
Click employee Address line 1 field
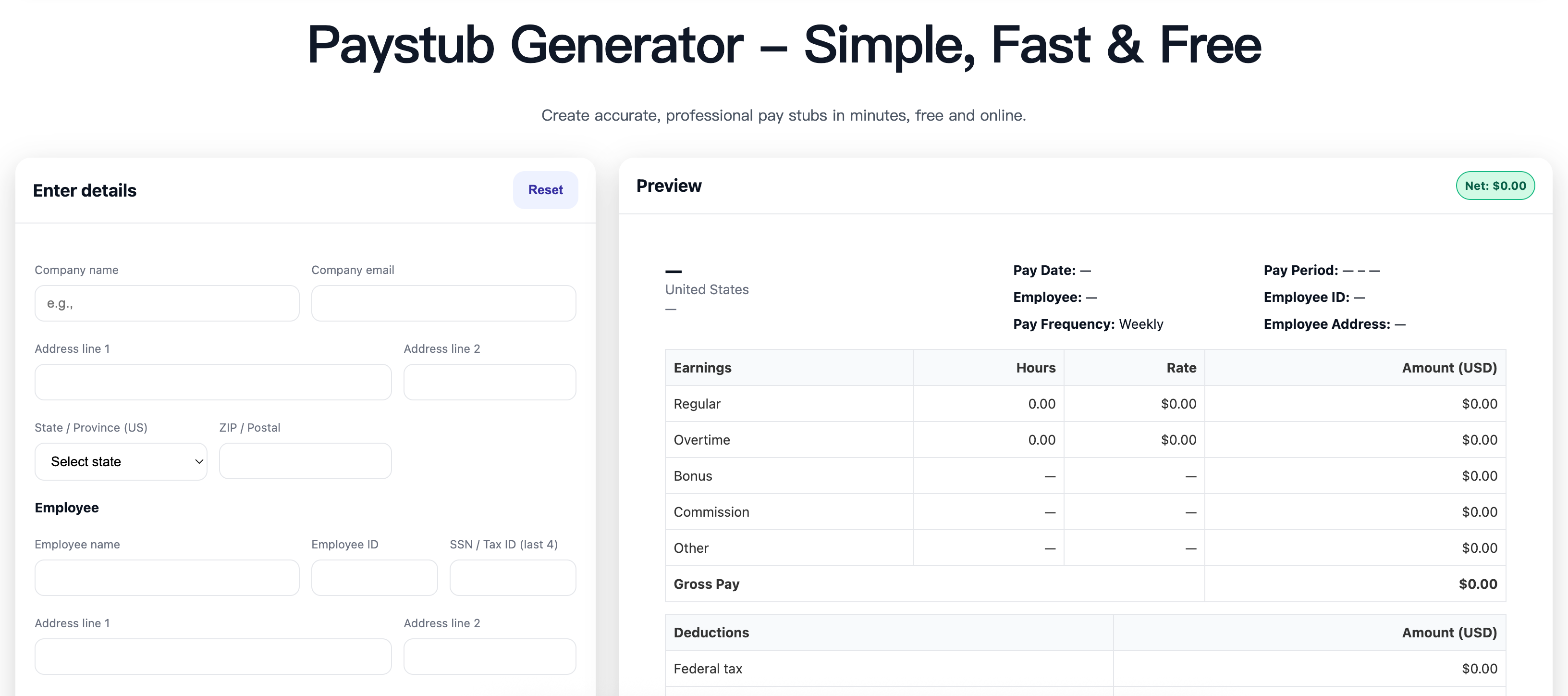pos(213,657)
